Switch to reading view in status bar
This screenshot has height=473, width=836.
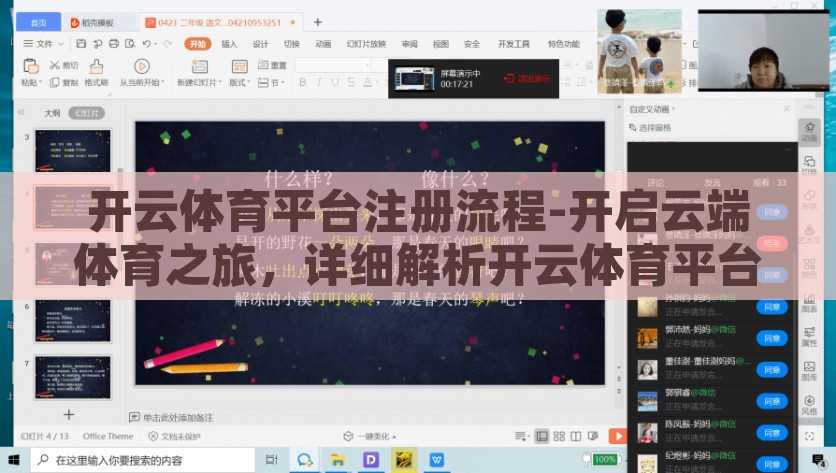click(x=576, y=436)
